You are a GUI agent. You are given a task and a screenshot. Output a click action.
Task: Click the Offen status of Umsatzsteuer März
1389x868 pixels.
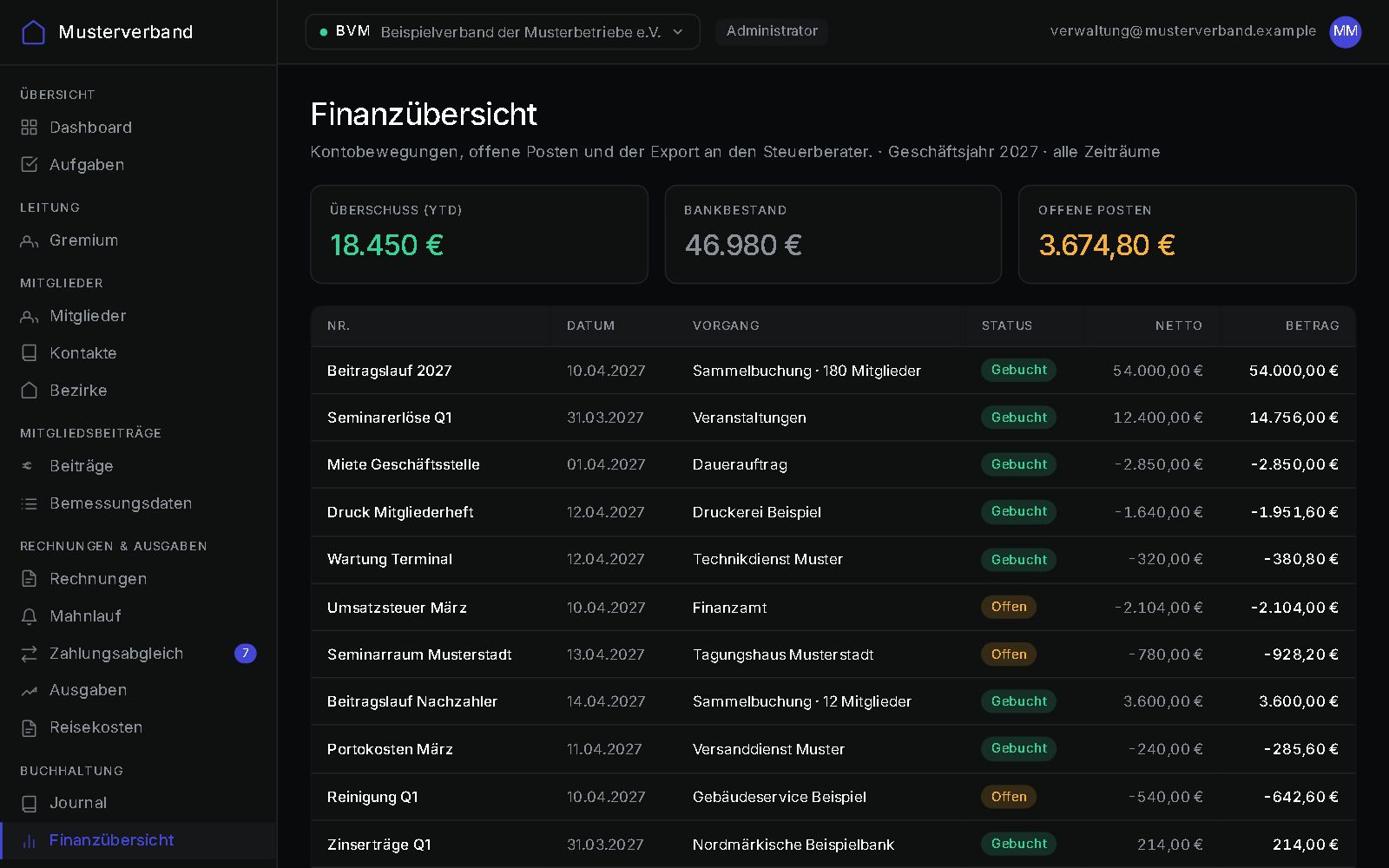pyautogui.click(x=1009, y=607)
